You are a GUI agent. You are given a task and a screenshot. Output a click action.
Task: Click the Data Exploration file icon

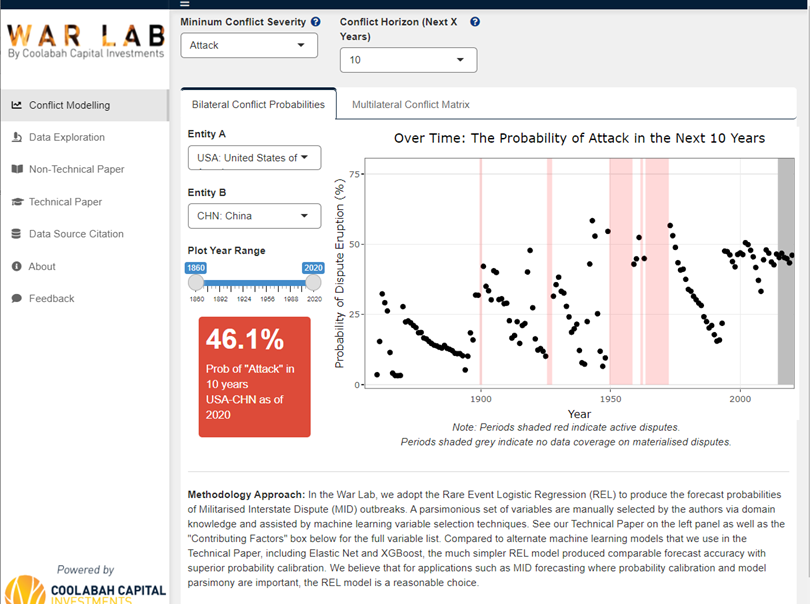coord(16,137)
